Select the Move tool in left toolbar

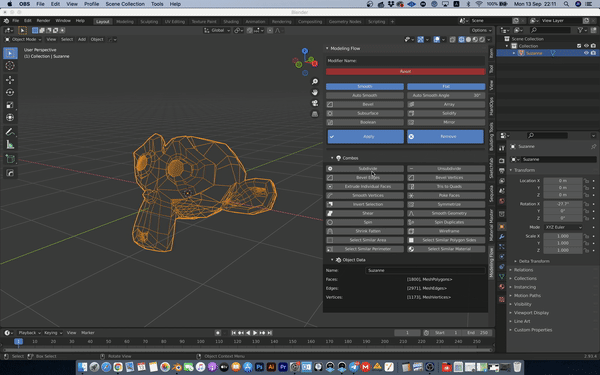10,80
